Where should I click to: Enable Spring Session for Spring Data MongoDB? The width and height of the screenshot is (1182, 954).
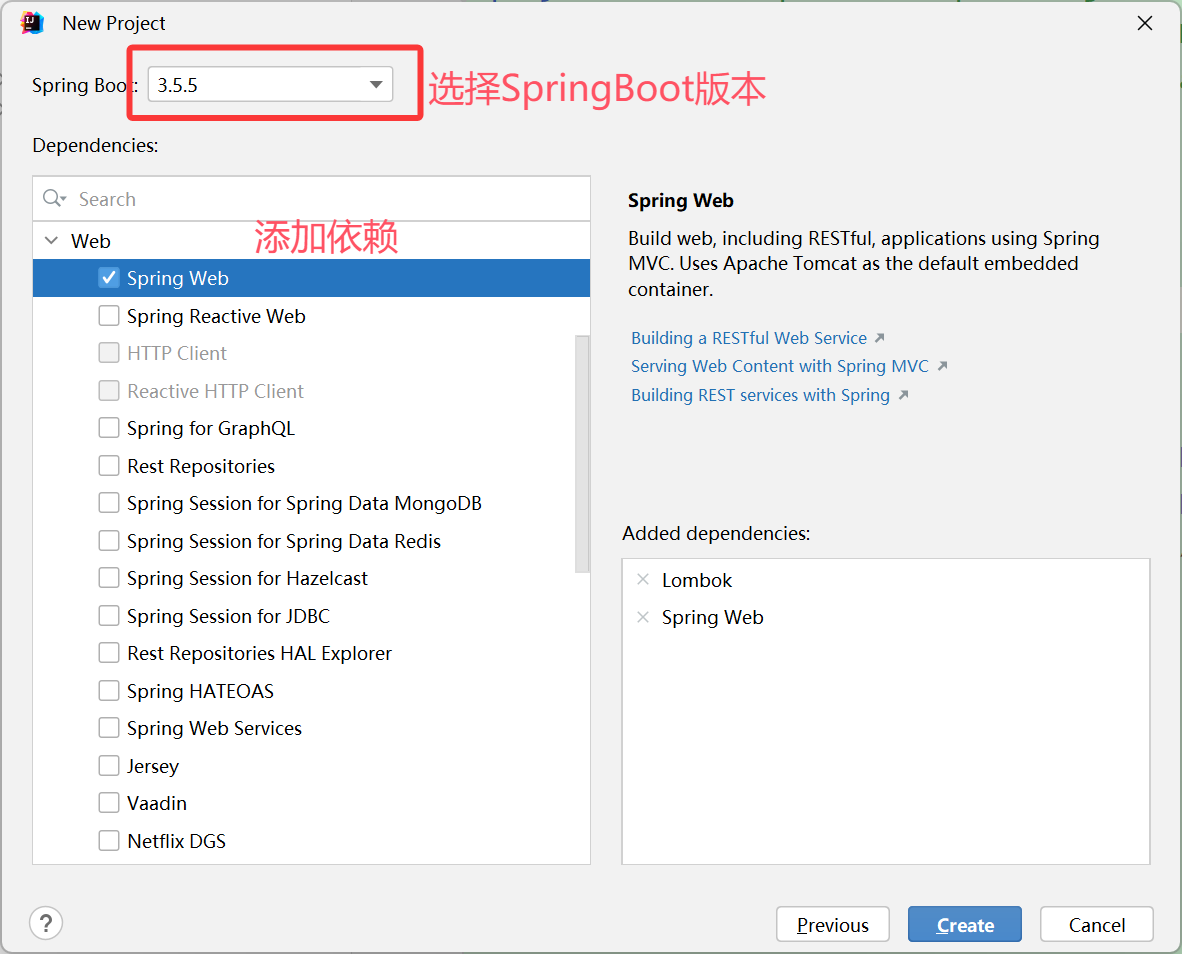point(109,503)
